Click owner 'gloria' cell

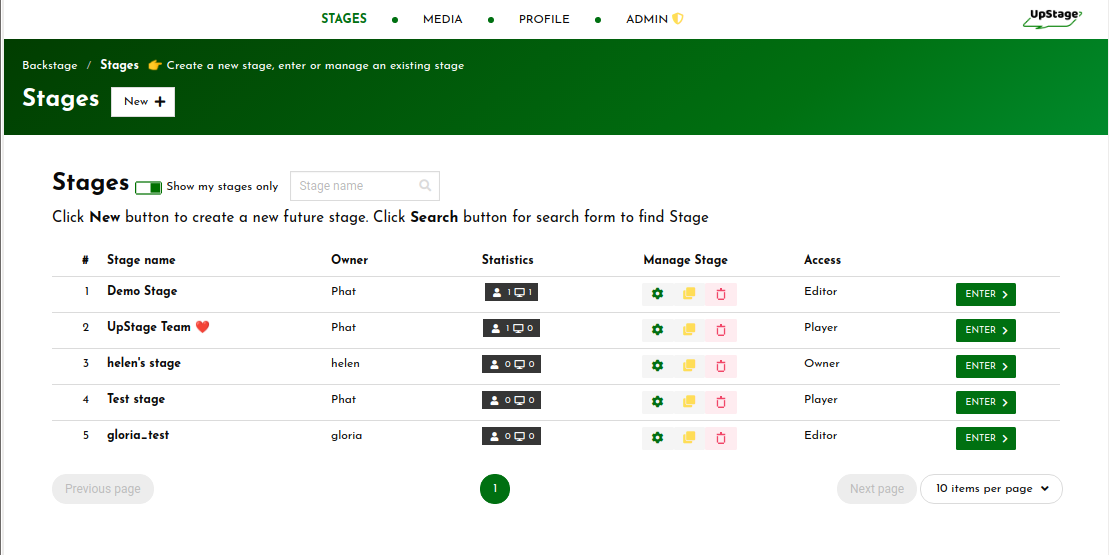click(347, 436)
